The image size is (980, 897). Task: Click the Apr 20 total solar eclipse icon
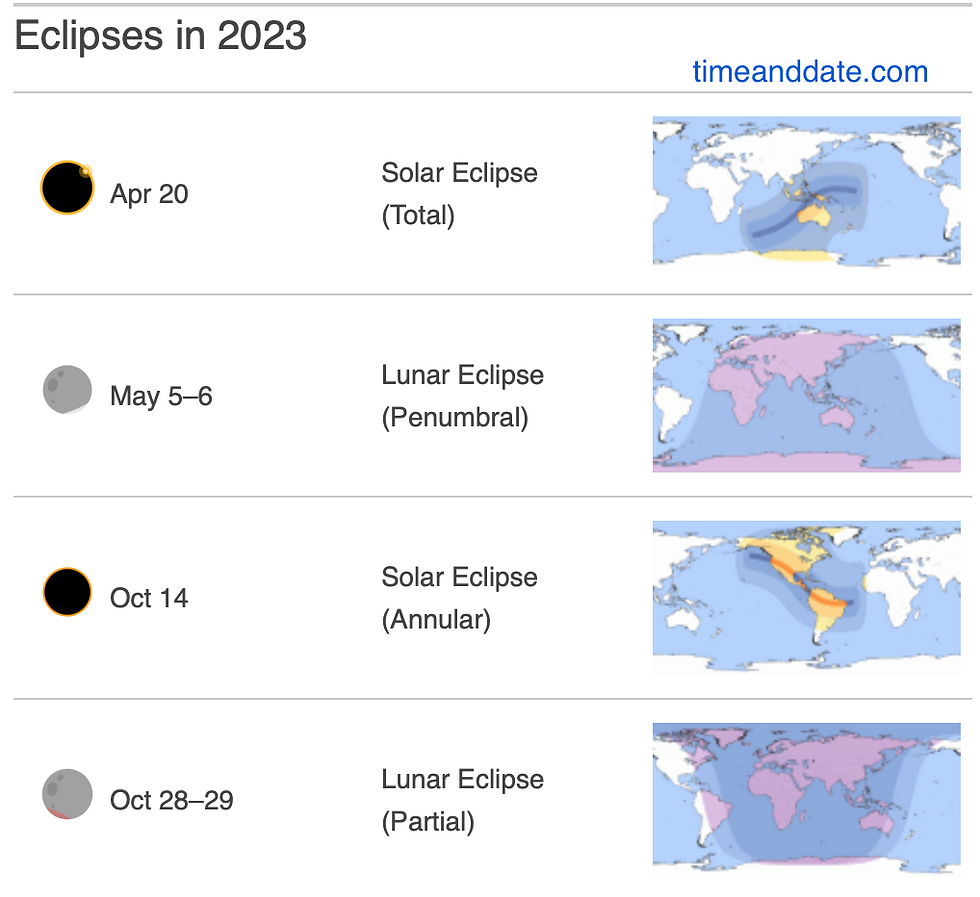point(67,188)
